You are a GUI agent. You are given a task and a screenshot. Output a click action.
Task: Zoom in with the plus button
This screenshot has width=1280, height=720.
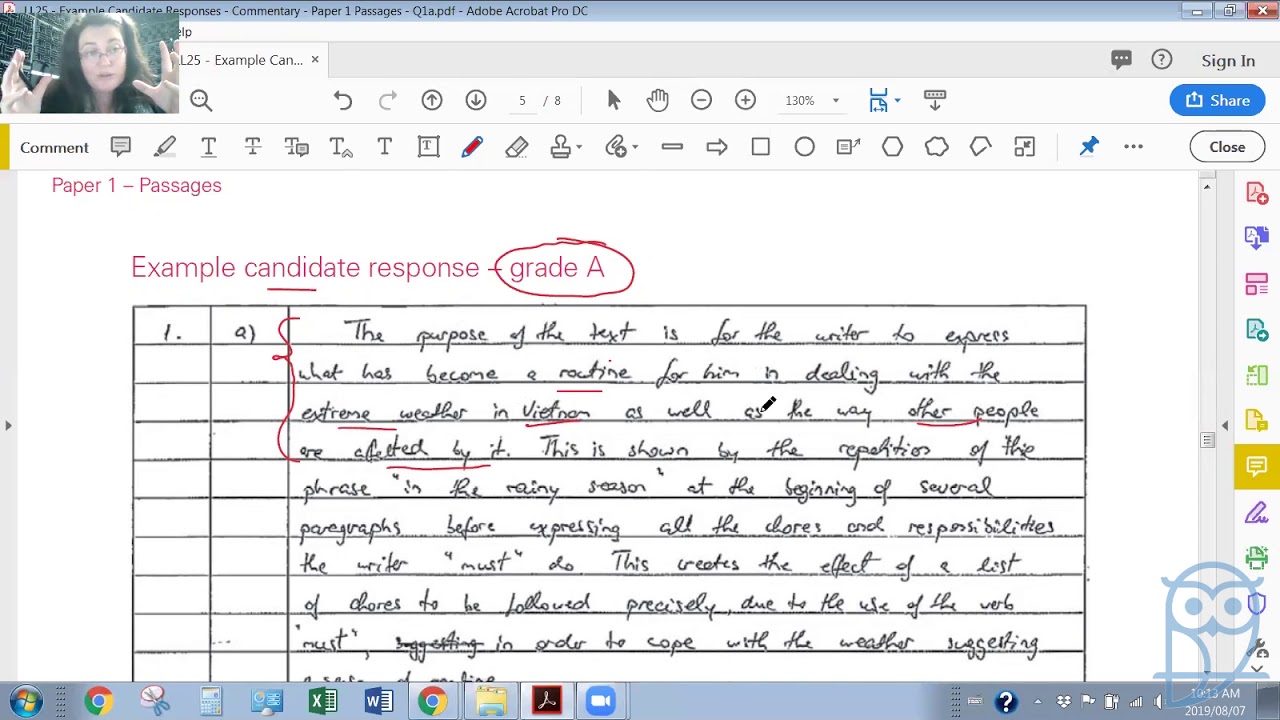745,100
